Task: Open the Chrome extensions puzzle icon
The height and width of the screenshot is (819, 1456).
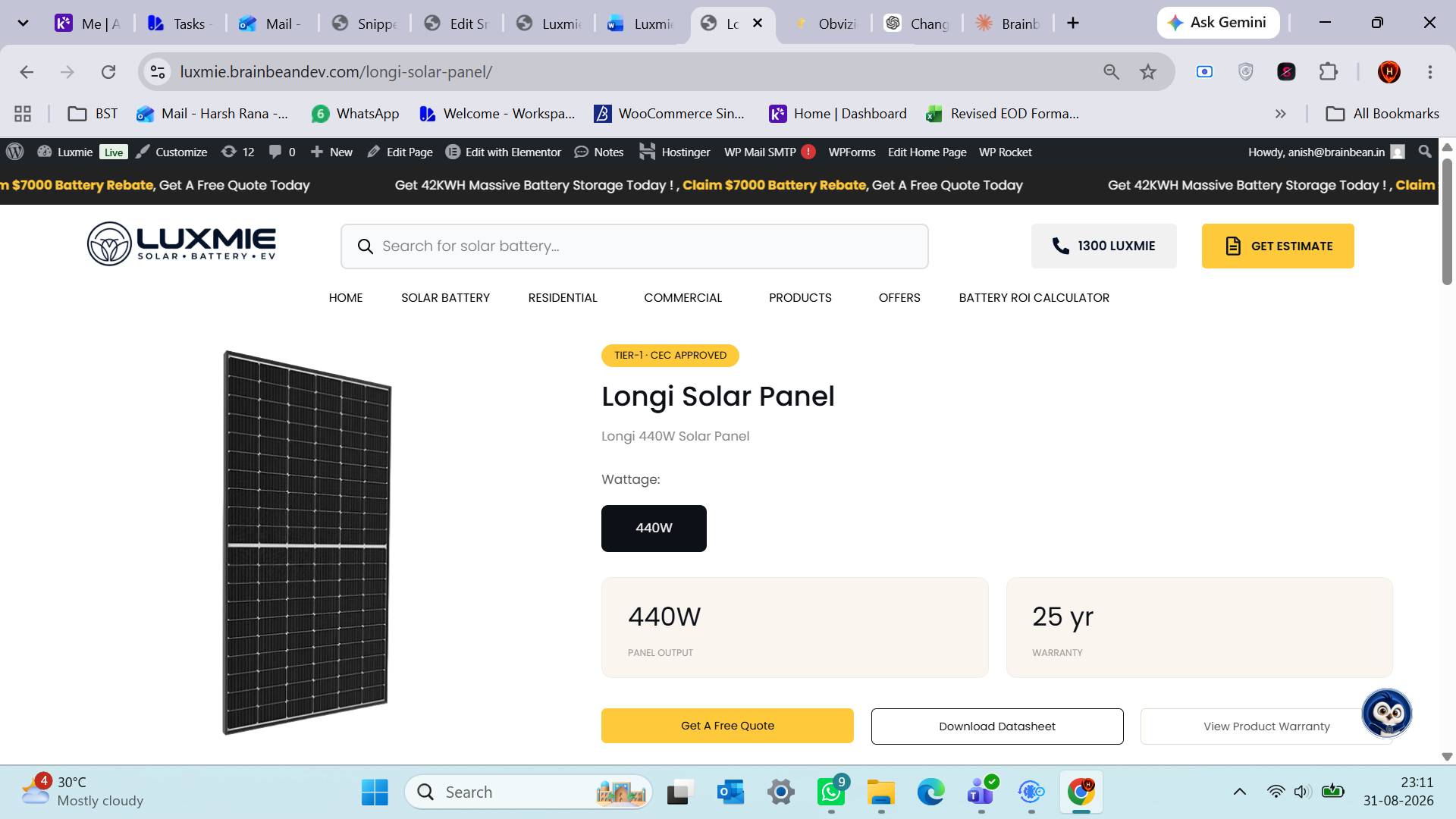Action: (x=1329, y=72)
